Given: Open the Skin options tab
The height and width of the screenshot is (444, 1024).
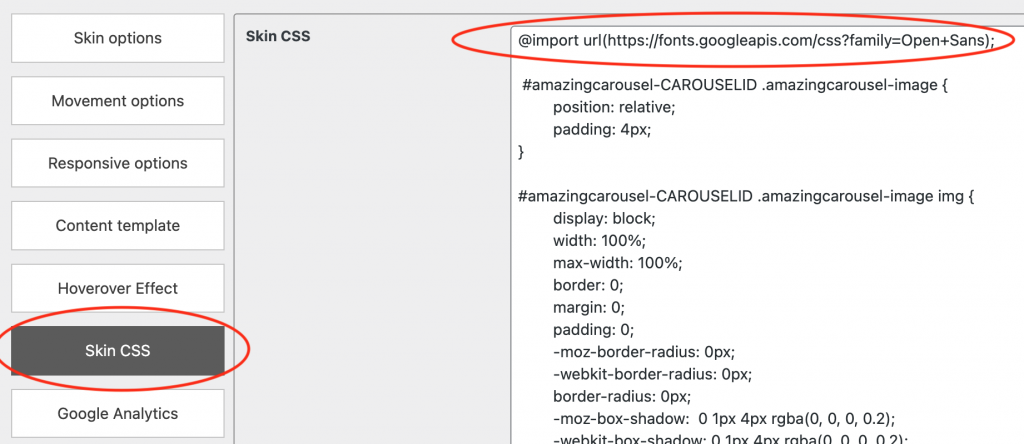Looking at the screenshot, I should pos(117,38).
